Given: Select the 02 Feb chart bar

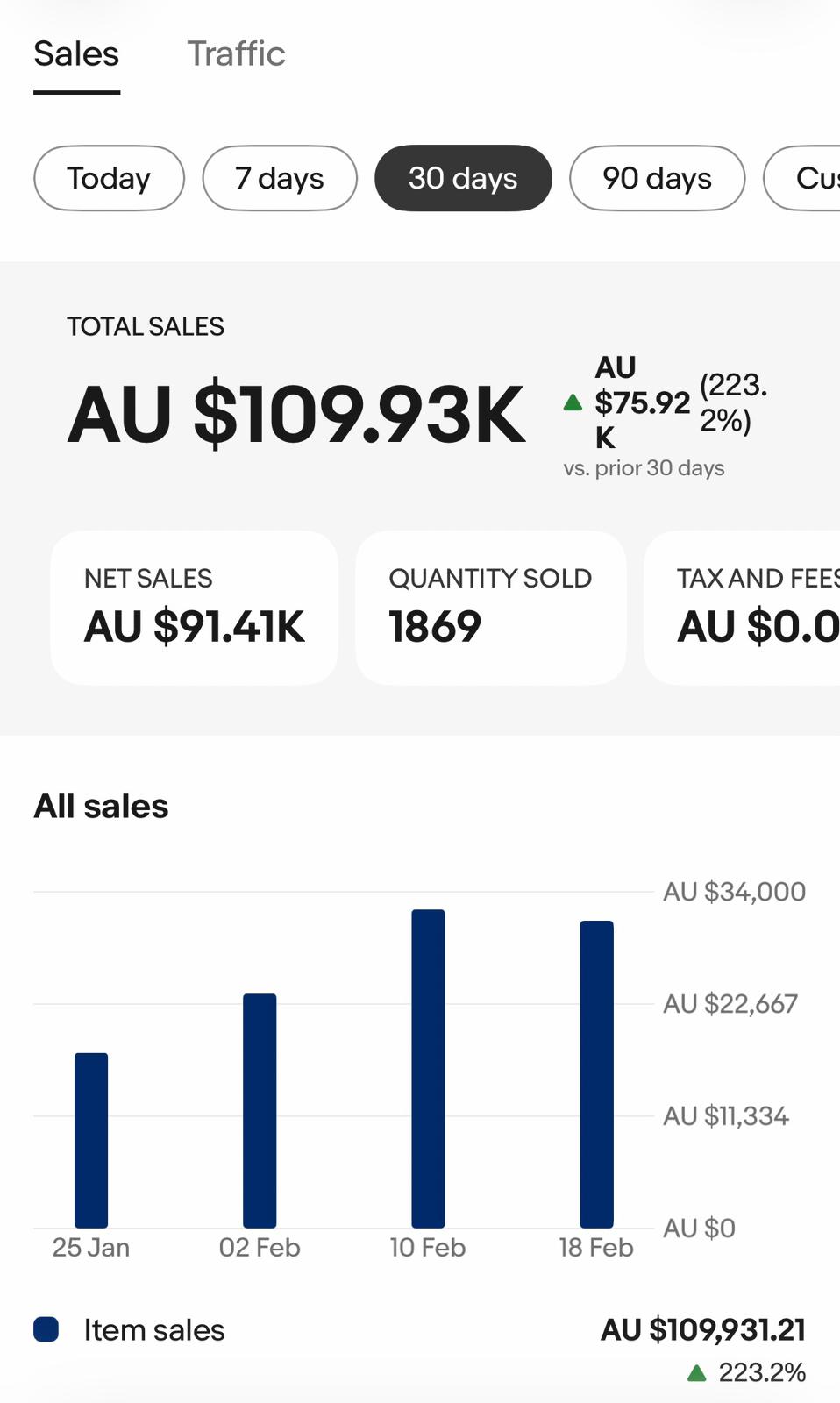Looking at the screenshot, I should (260, 1109).
